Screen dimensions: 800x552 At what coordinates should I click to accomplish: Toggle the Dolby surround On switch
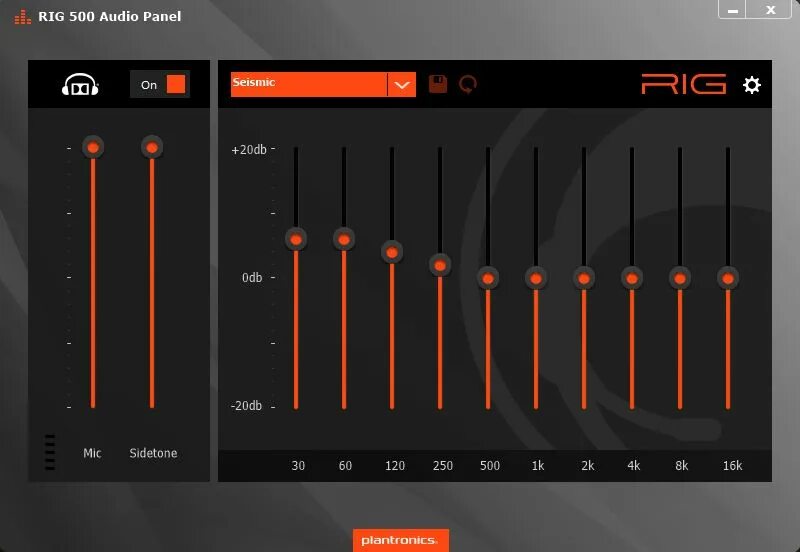160,84
